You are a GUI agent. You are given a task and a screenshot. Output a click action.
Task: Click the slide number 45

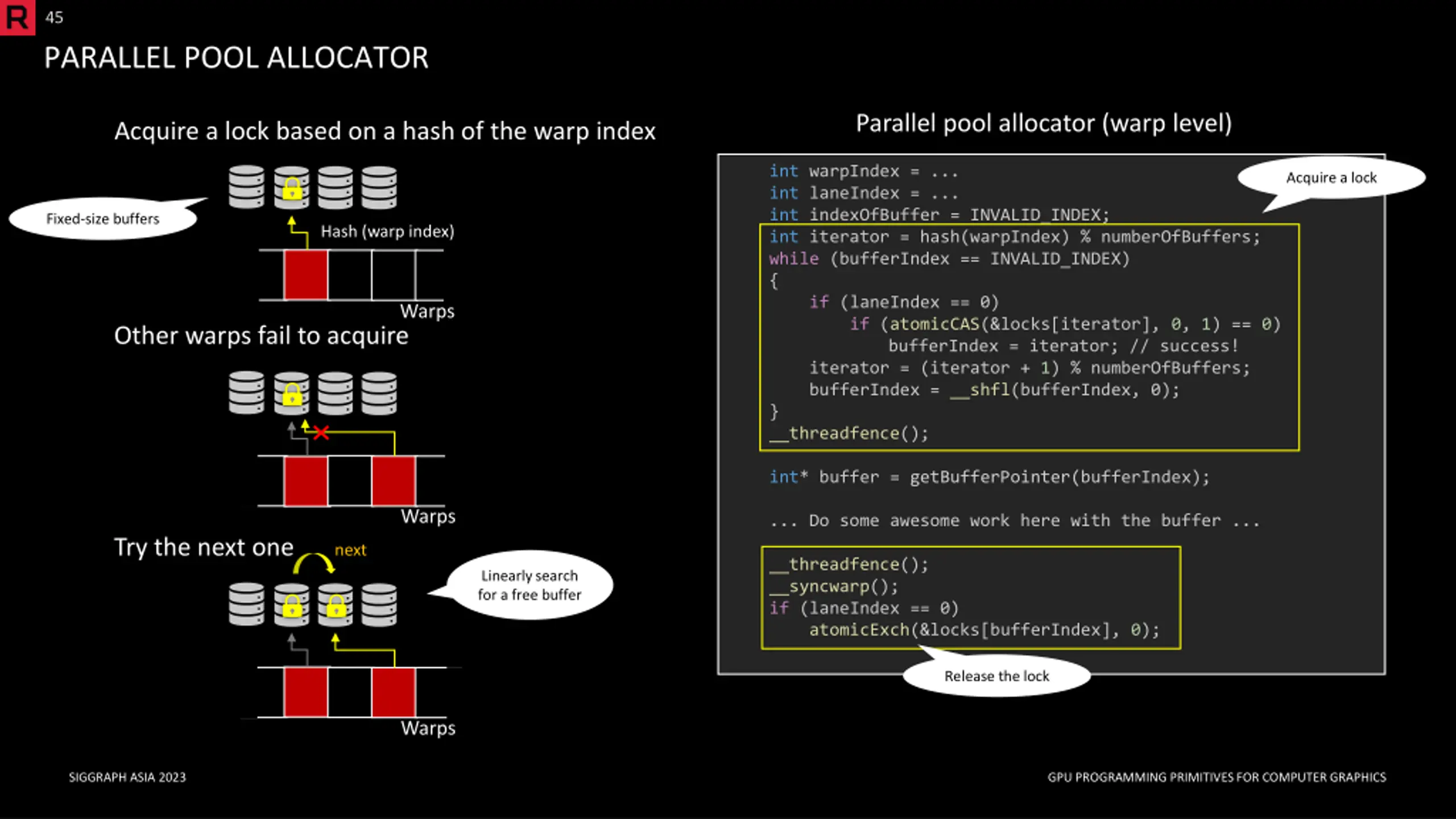54,18
